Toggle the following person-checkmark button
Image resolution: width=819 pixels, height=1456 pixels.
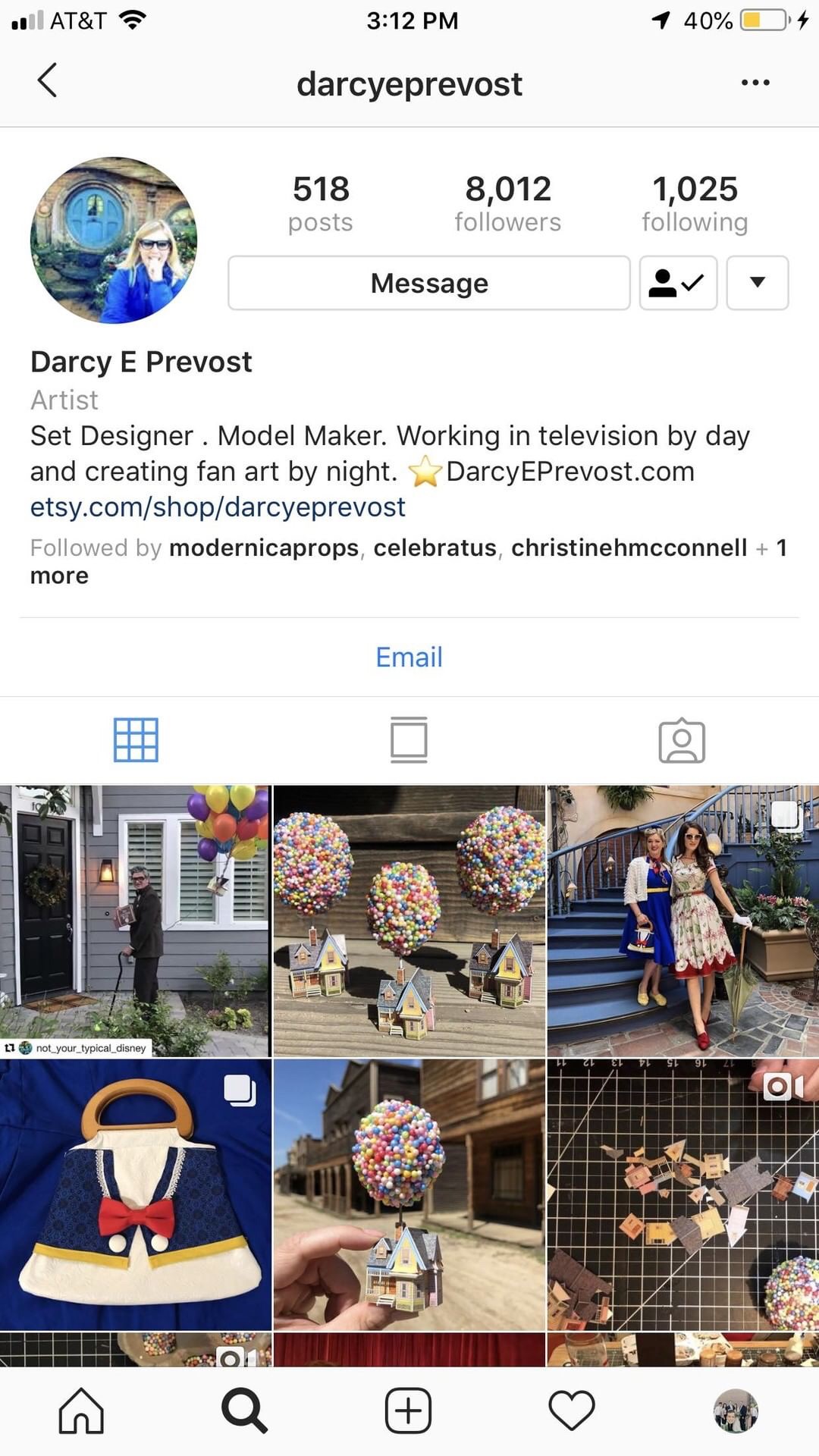tap(678, 283)
